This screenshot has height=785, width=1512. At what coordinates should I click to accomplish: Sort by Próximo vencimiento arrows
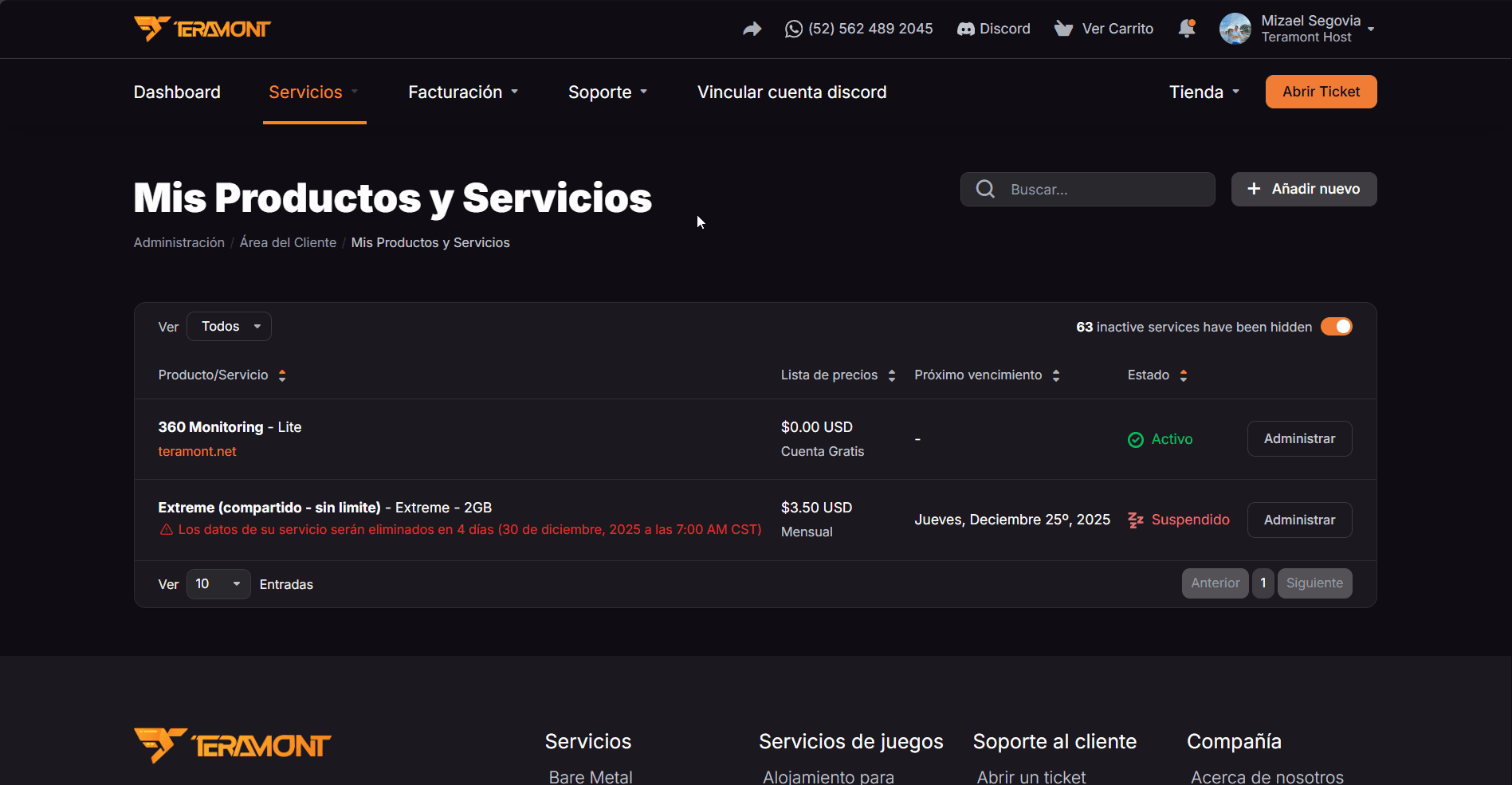(1056, 375)
